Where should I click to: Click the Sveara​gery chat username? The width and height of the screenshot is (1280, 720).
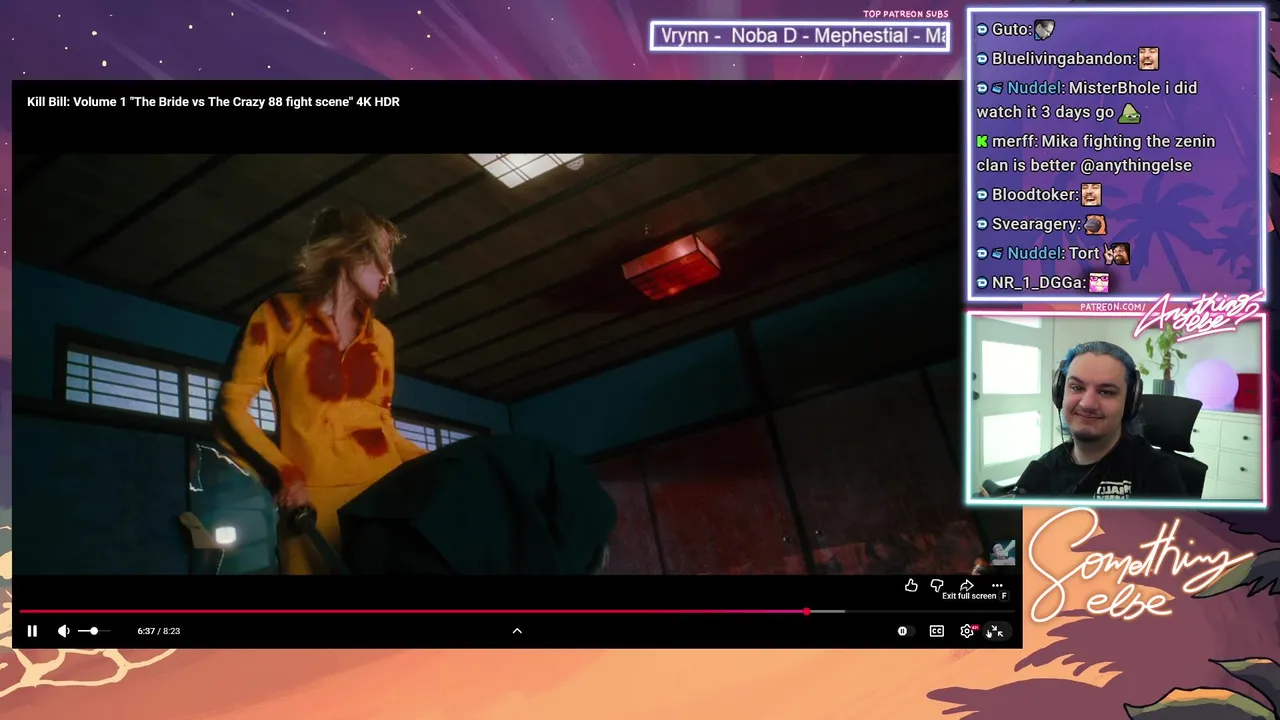click(x=1036, y=224)
